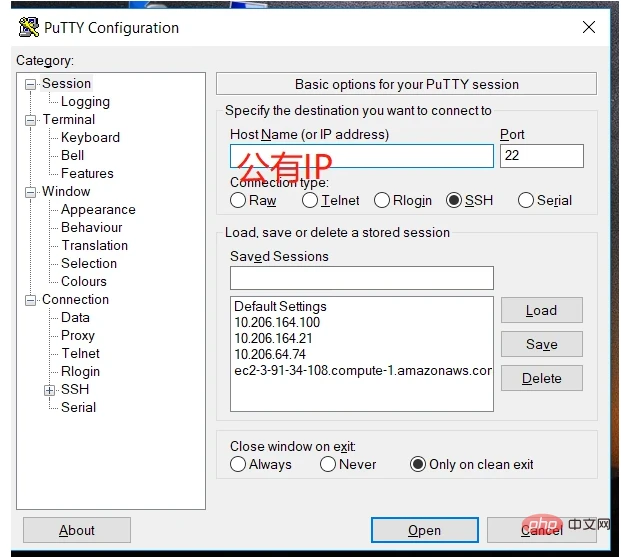This screenshot has width=621, height=557.
Task: Click the Load button
Action: pyautogui.click(x=541, y=310)
